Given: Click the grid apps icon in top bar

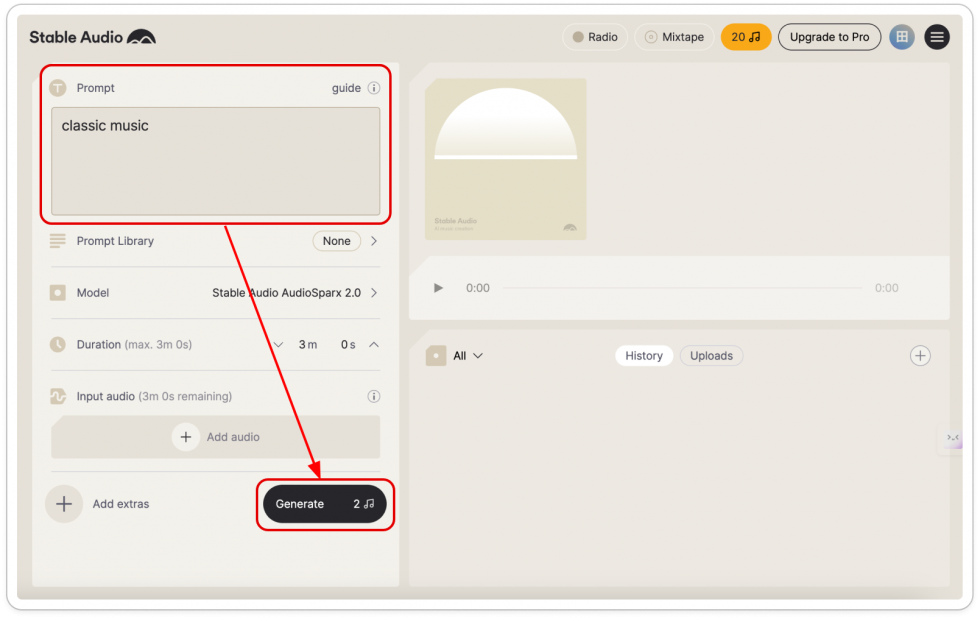Looking at the screenshot, I should point(902,37).
